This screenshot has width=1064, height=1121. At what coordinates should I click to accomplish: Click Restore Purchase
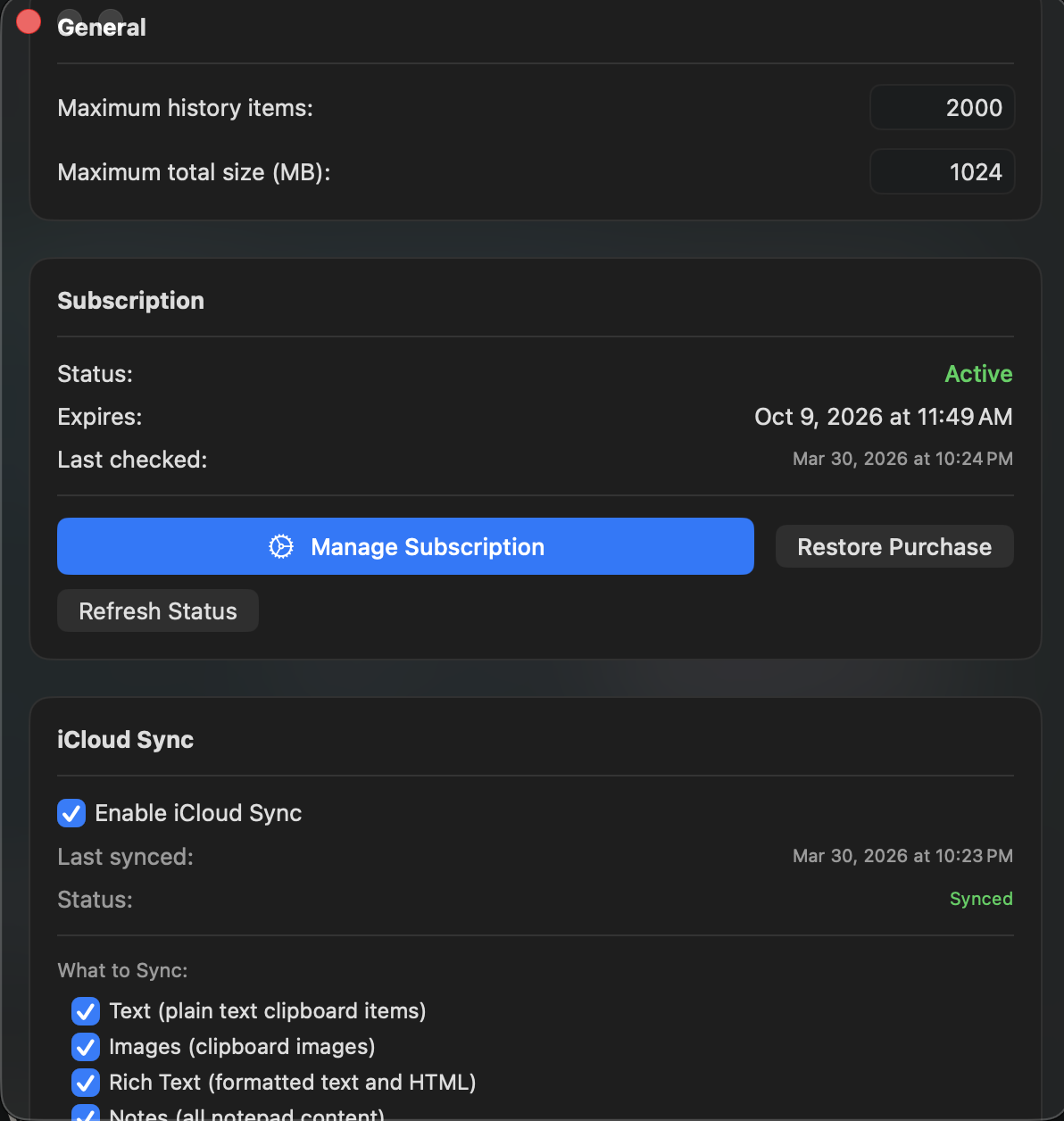coord(894,546)
